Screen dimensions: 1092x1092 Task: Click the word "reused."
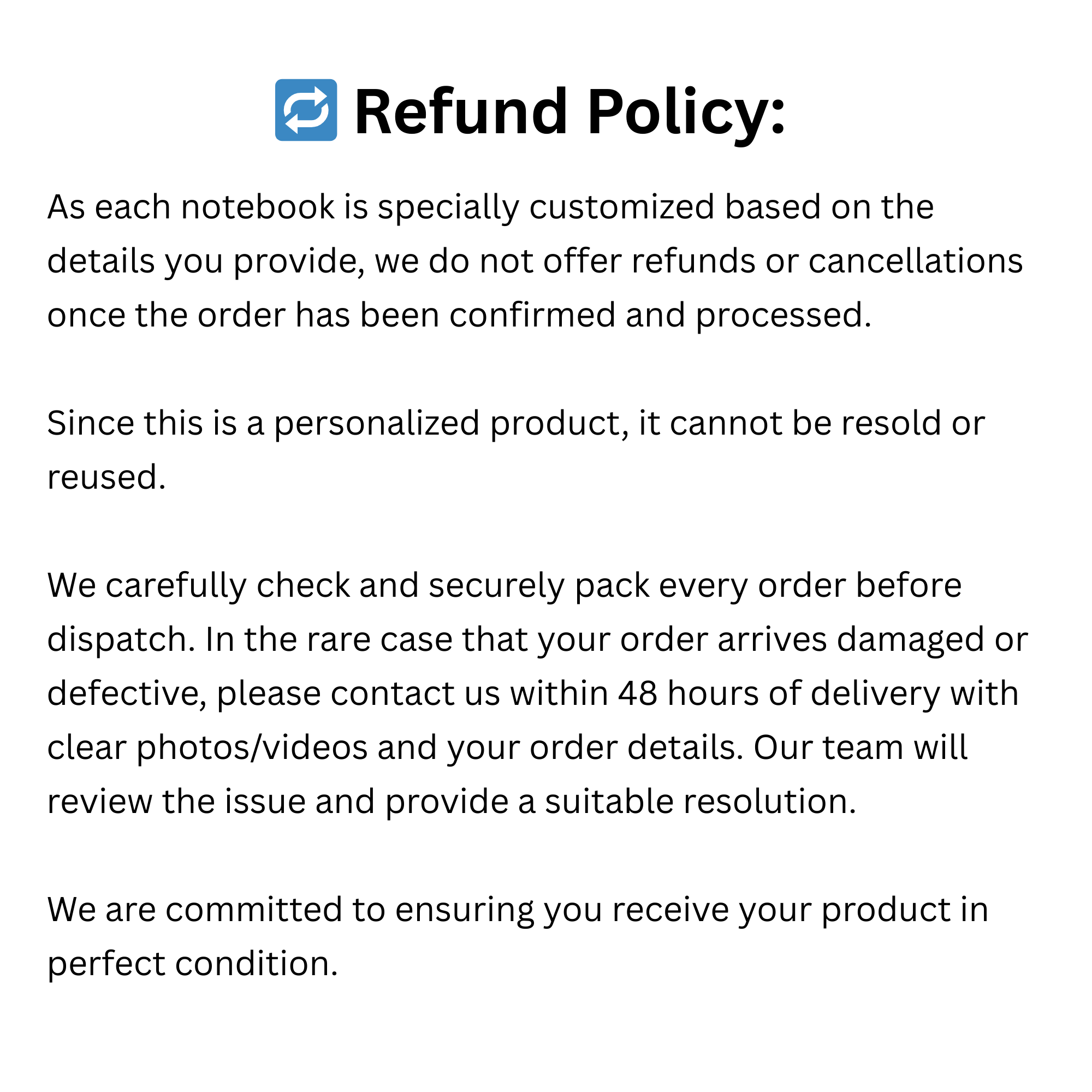pyautogui.click(x=106, y=477)
